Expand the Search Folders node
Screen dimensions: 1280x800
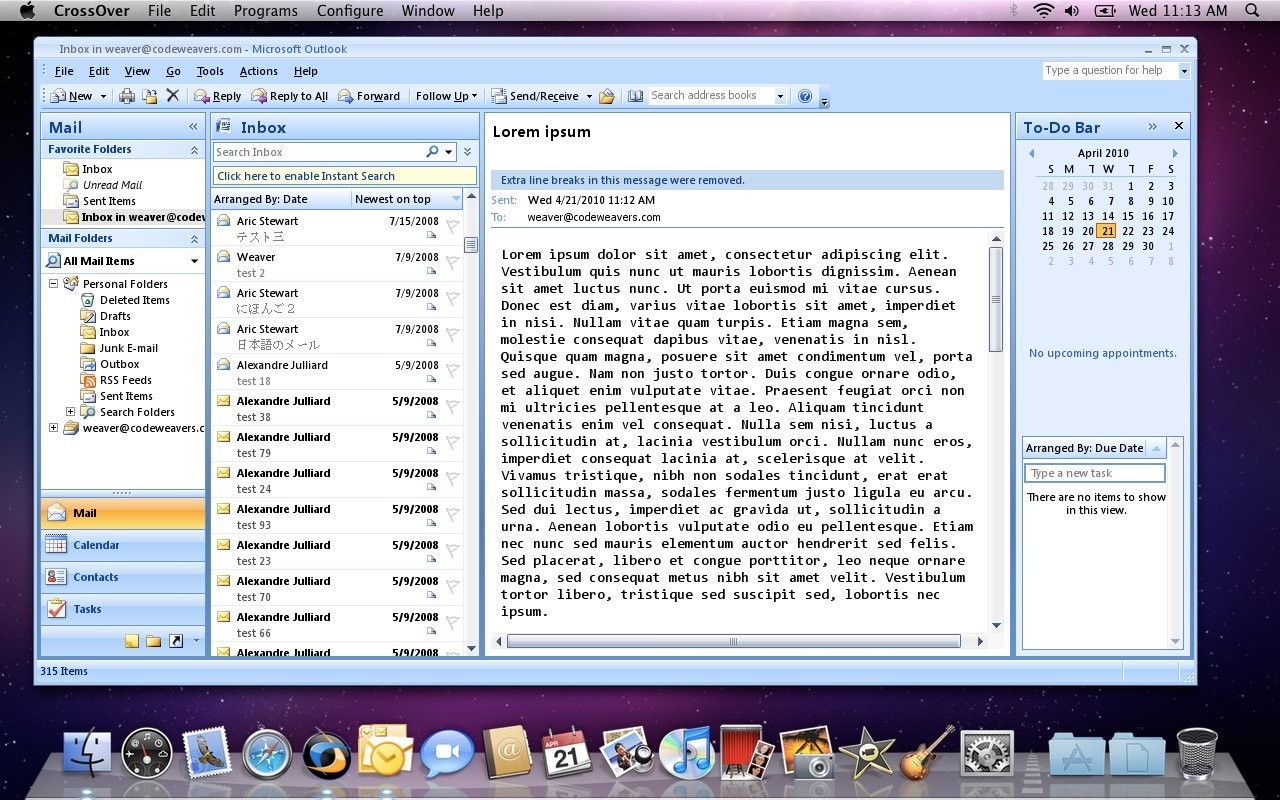tap(70, 412)
